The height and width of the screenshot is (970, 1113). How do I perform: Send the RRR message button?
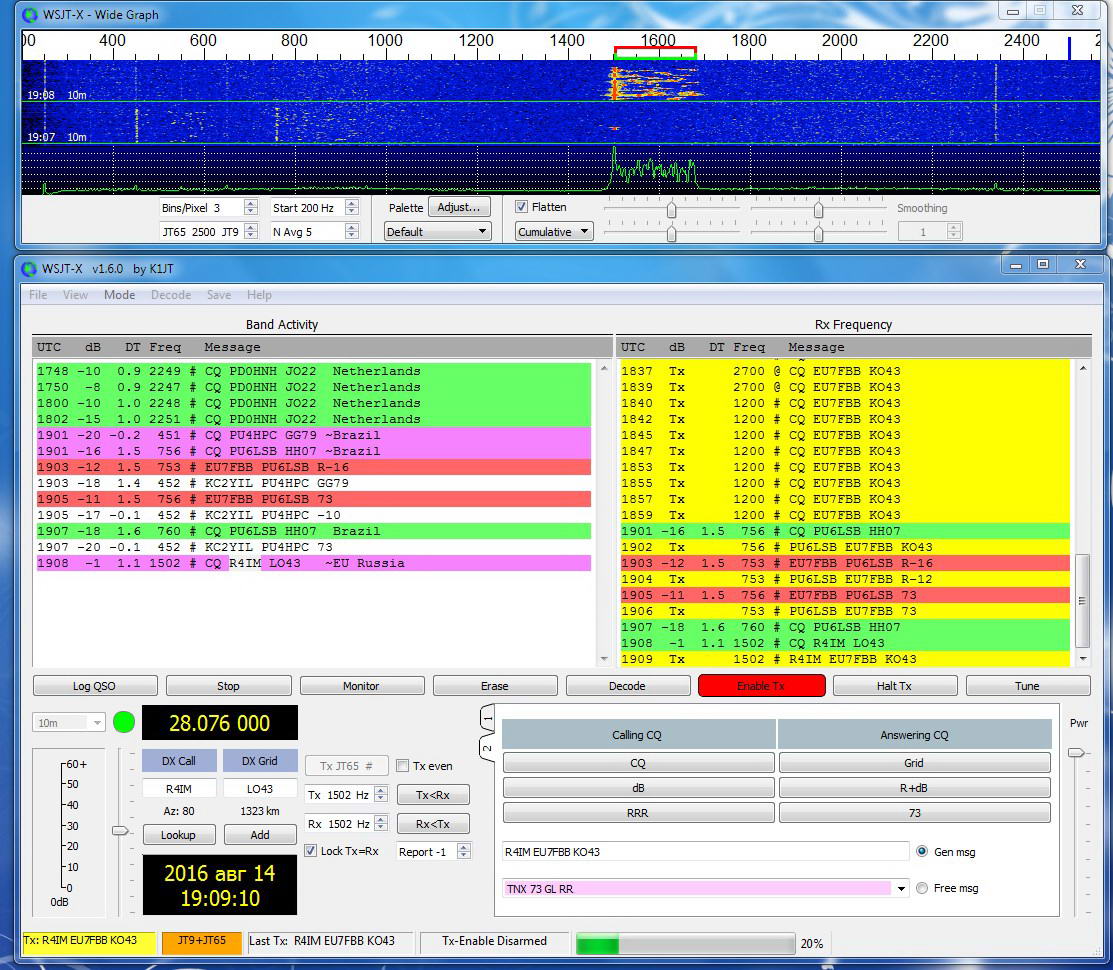637,812
